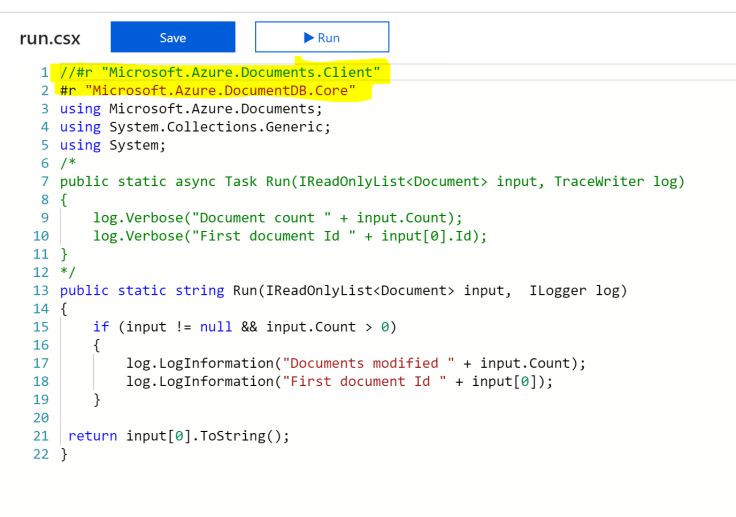Viewport: 736px width, 517px height.
Task: Click line number 1 in gutter
Action: pyautogui.click(x=45, y=72)
